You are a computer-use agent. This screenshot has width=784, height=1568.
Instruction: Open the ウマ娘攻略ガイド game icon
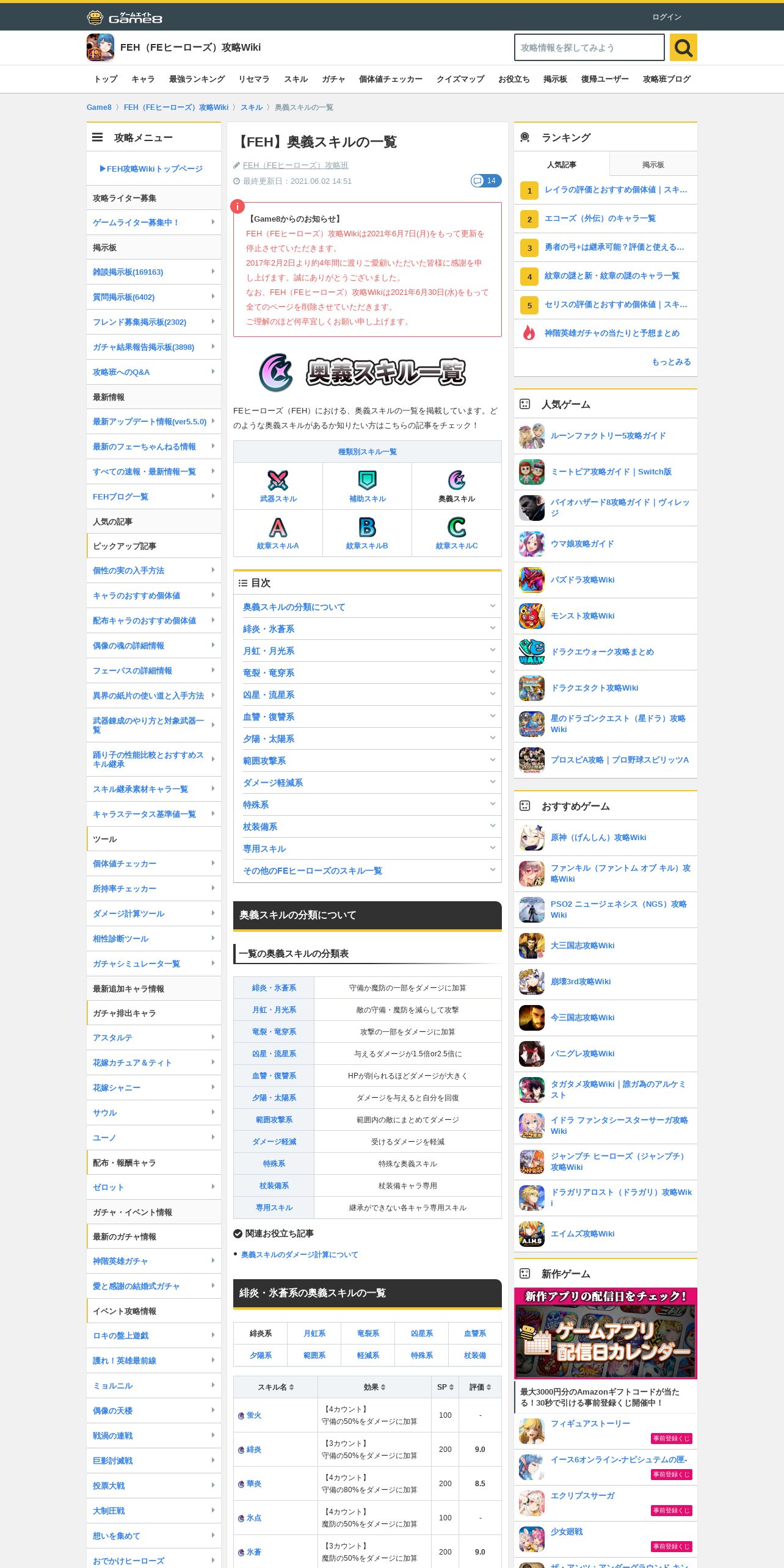tap(532, 544)
